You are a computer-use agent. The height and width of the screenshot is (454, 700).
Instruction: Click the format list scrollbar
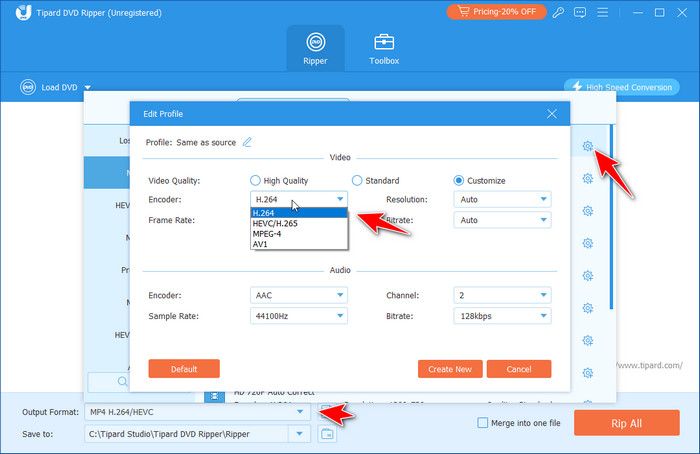click(x=611, y=217)
